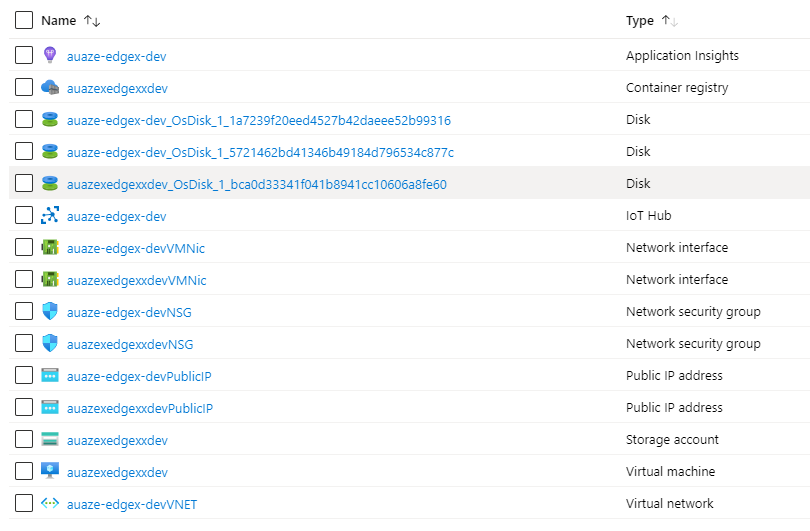810x531 pixels.
Task: Check the auazexedgexxdevPublicIP row checkbox
Action: (x=24, y=408)
